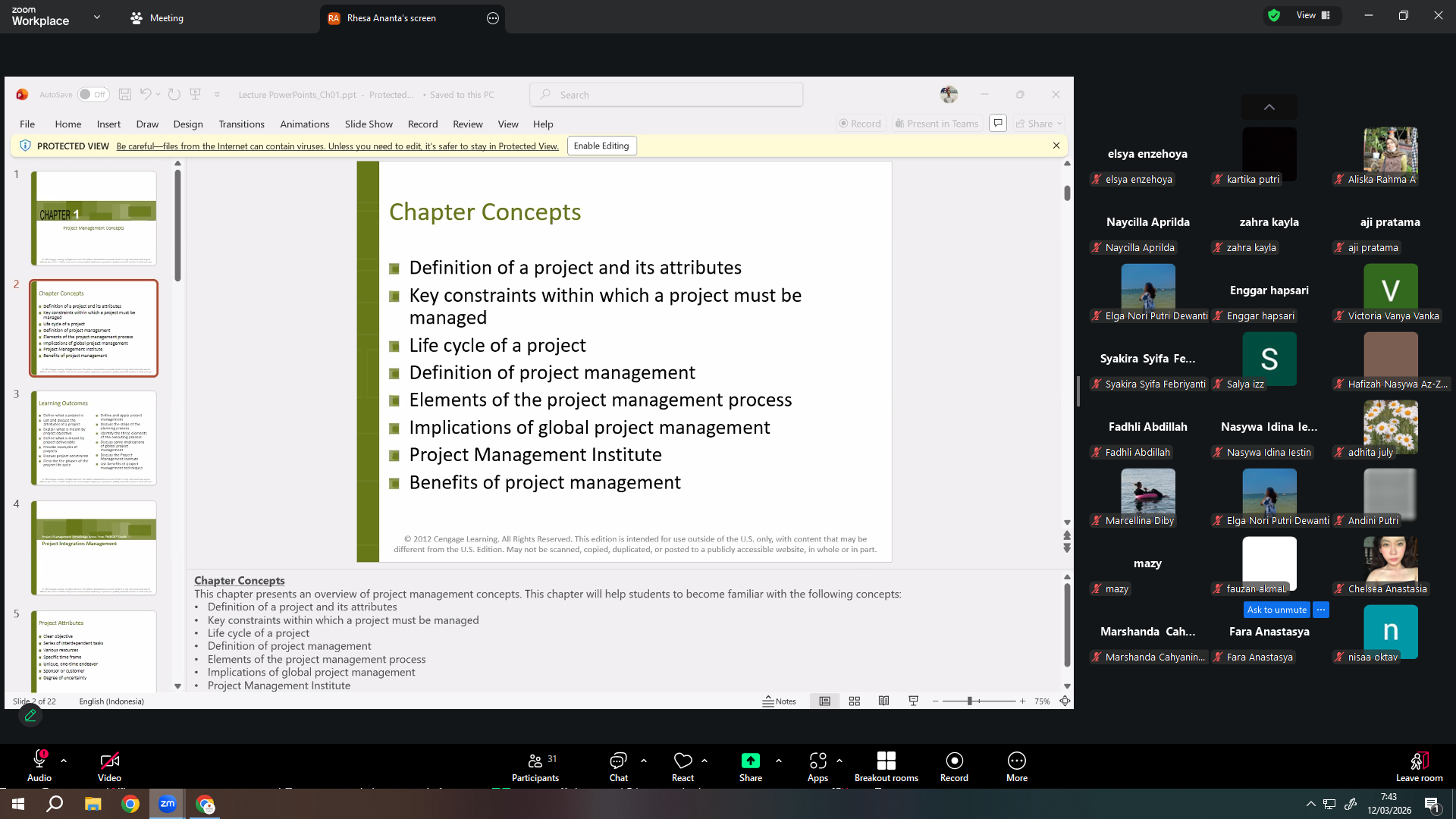
Task: Expand Chat options arrow
Action: pos(644,760)
